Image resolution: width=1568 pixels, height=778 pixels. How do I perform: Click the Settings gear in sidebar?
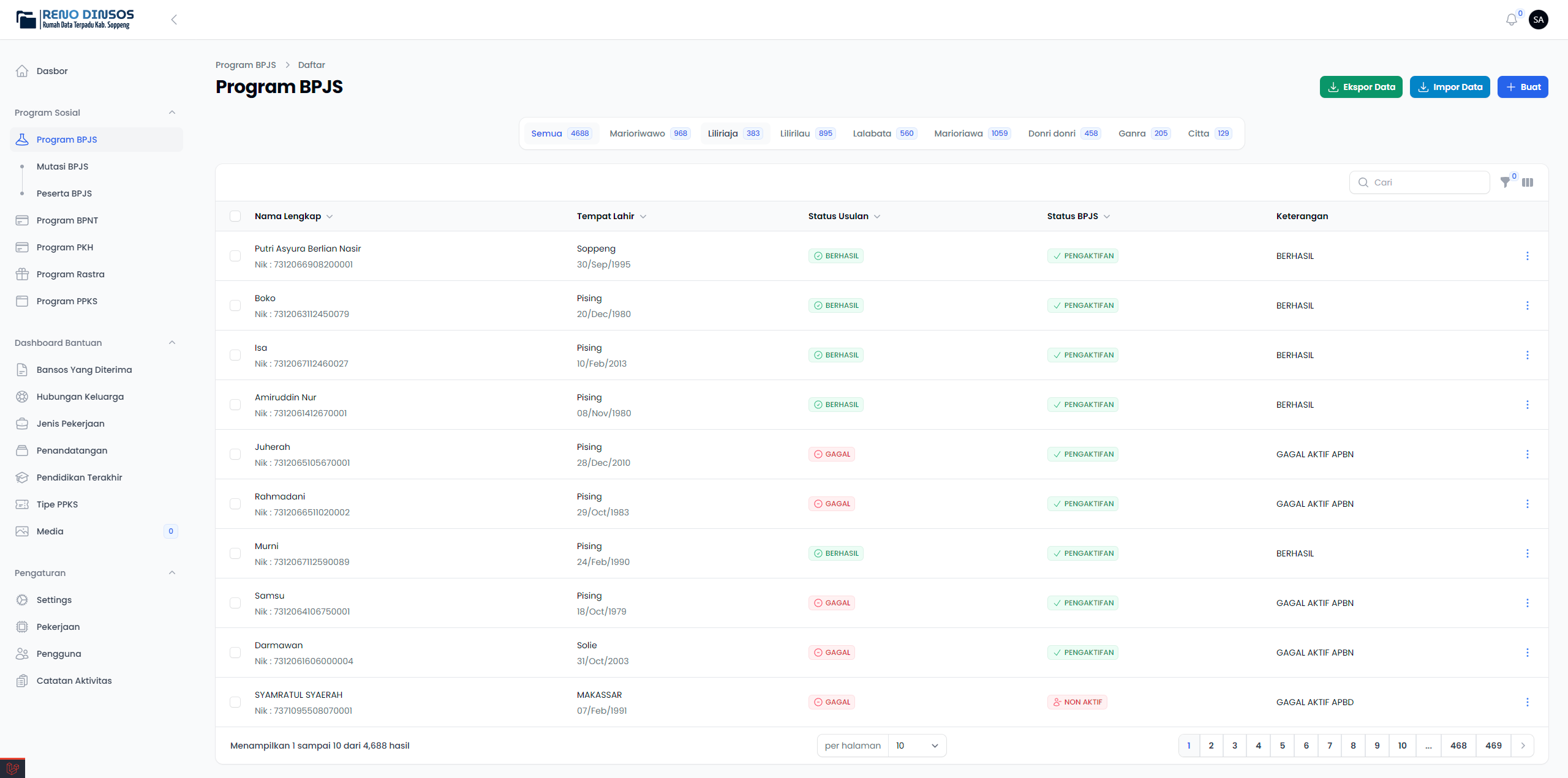pyautogui.click(x=22, y=600)
